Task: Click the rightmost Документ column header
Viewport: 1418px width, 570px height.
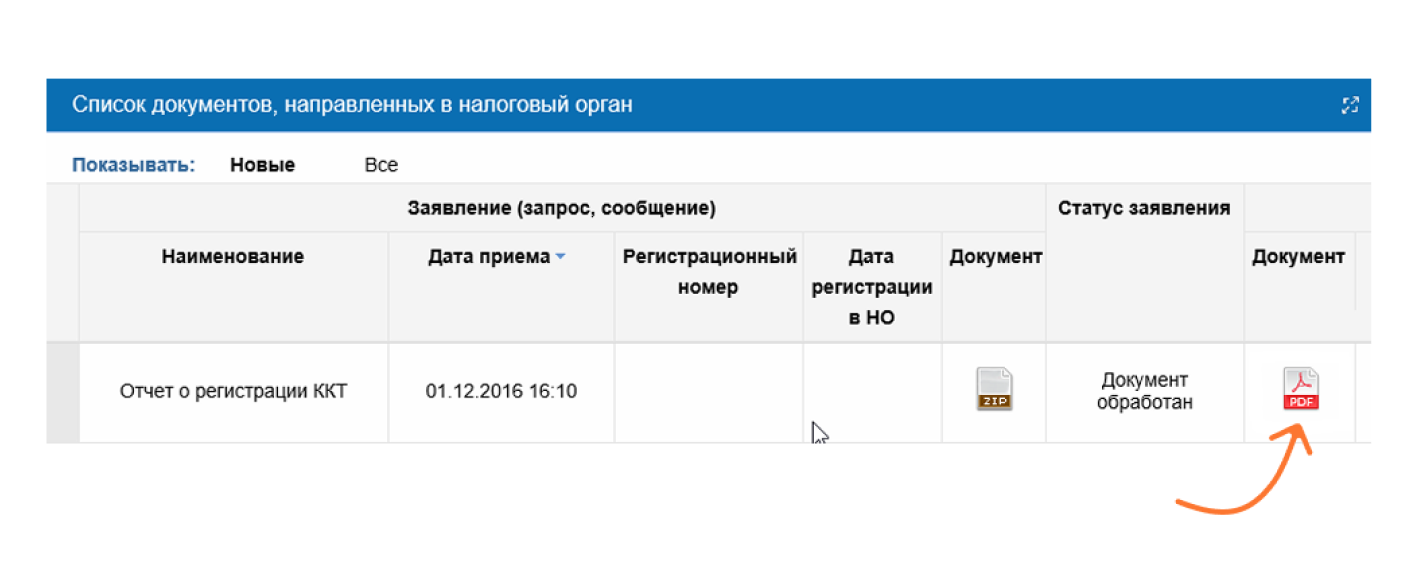Action: (1298, 257)
